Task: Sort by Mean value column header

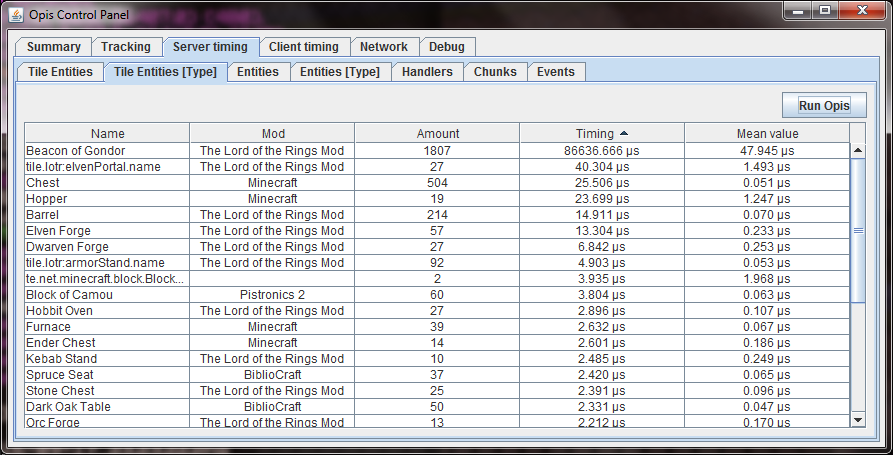Action: tap(767, 133)
